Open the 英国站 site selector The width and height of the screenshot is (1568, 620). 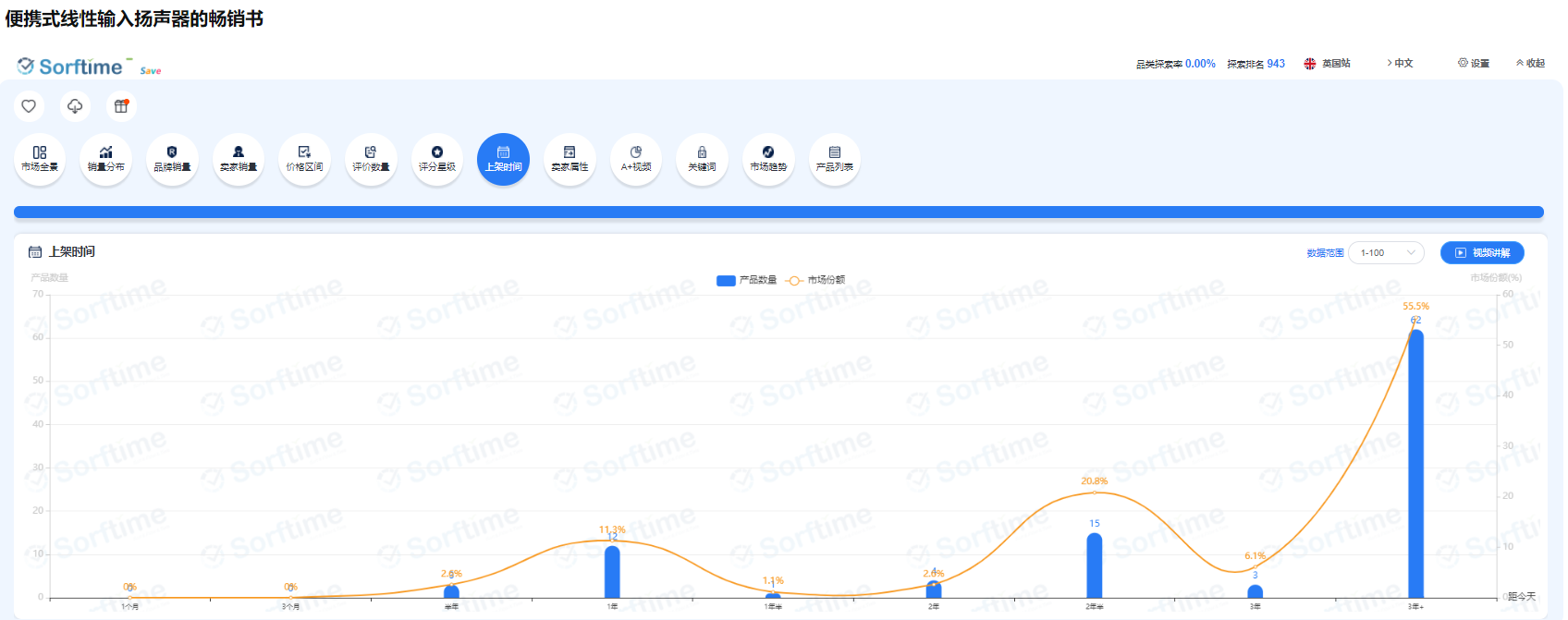pos(1328,64)
